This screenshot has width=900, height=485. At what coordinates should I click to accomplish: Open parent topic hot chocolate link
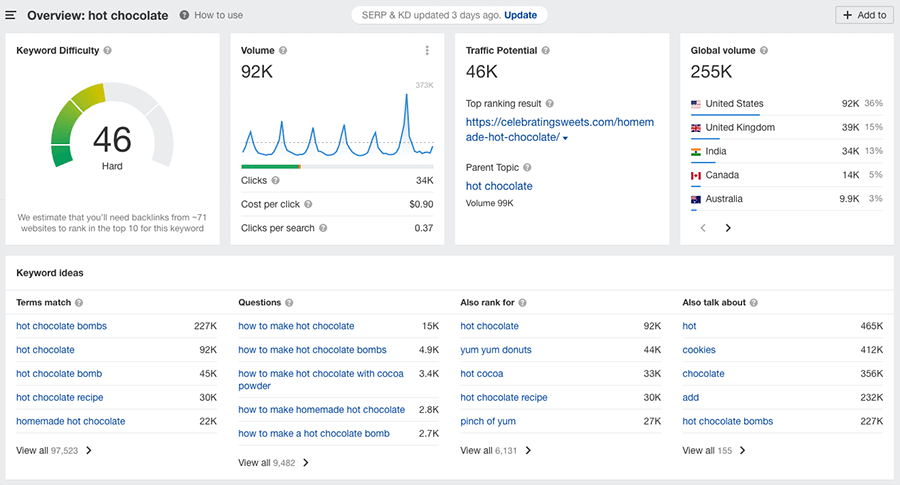pos(499,186)
